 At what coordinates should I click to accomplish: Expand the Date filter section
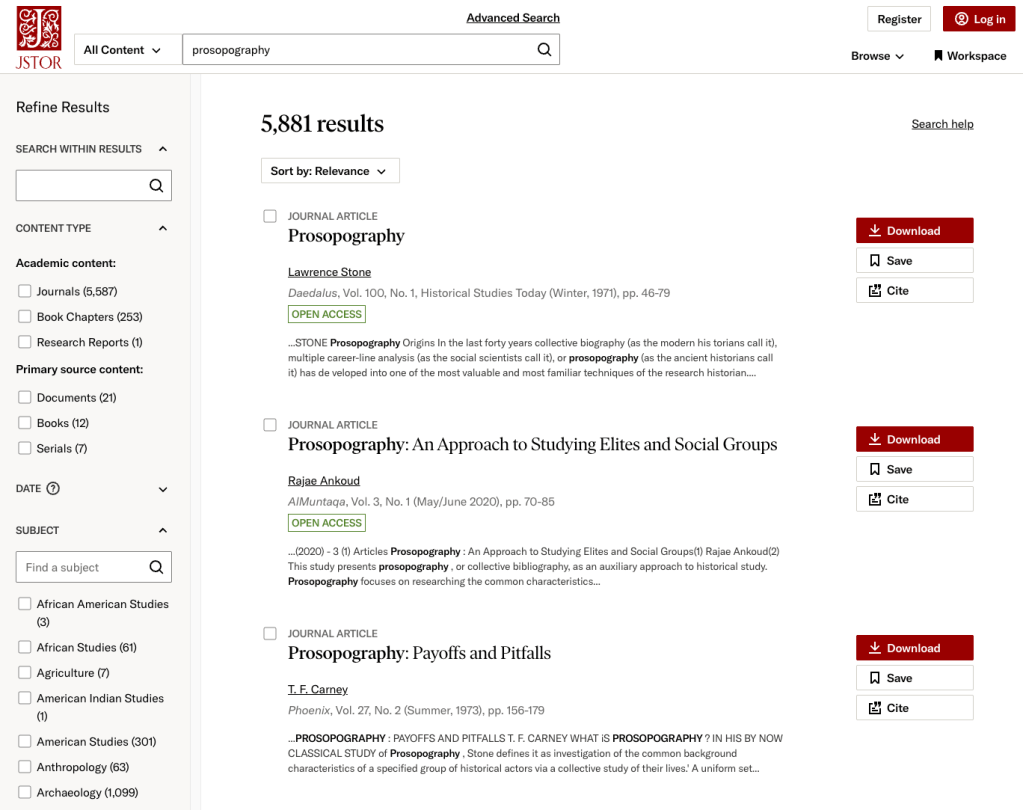point(163,490)
